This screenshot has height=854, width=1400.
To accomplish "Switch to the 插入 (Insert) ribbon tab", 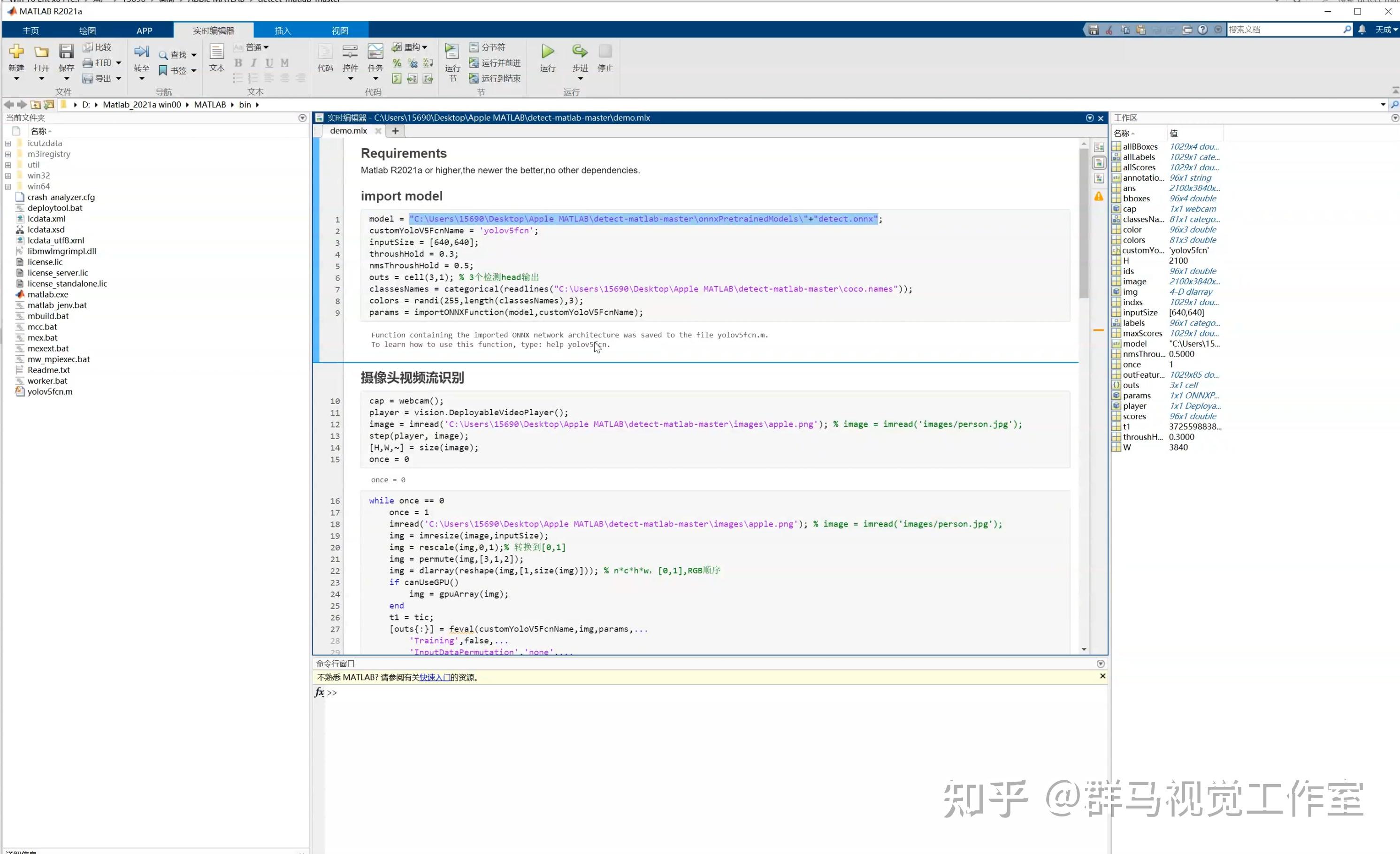I will click(283, 30).
